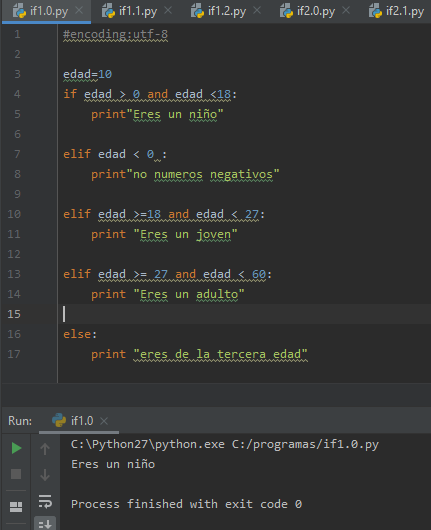Viewport: 431px width, 530px height.
Task: Click the Python file icon on if1.1.py tab
Action: pyautogui.click(x=108, y=10)
